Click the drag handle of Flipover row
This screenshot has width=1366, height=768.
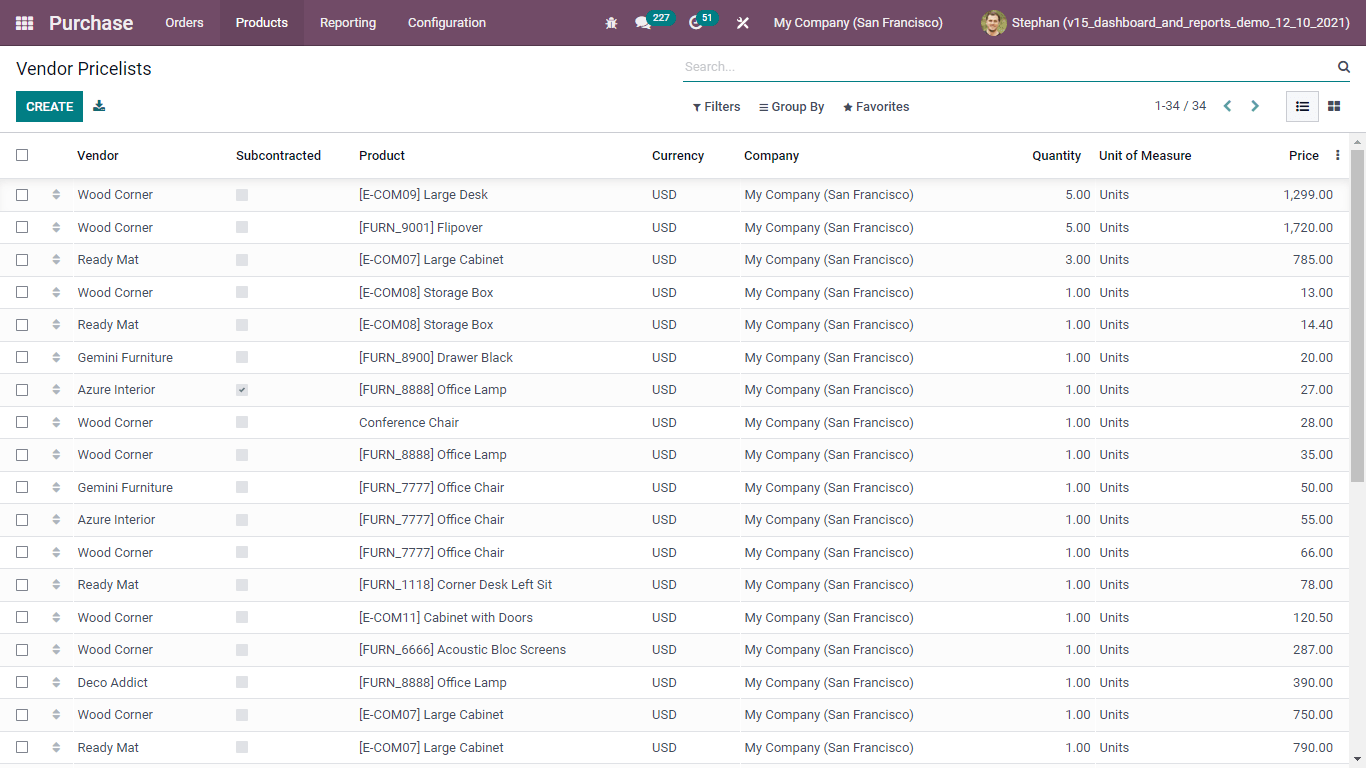pos(56,228)
